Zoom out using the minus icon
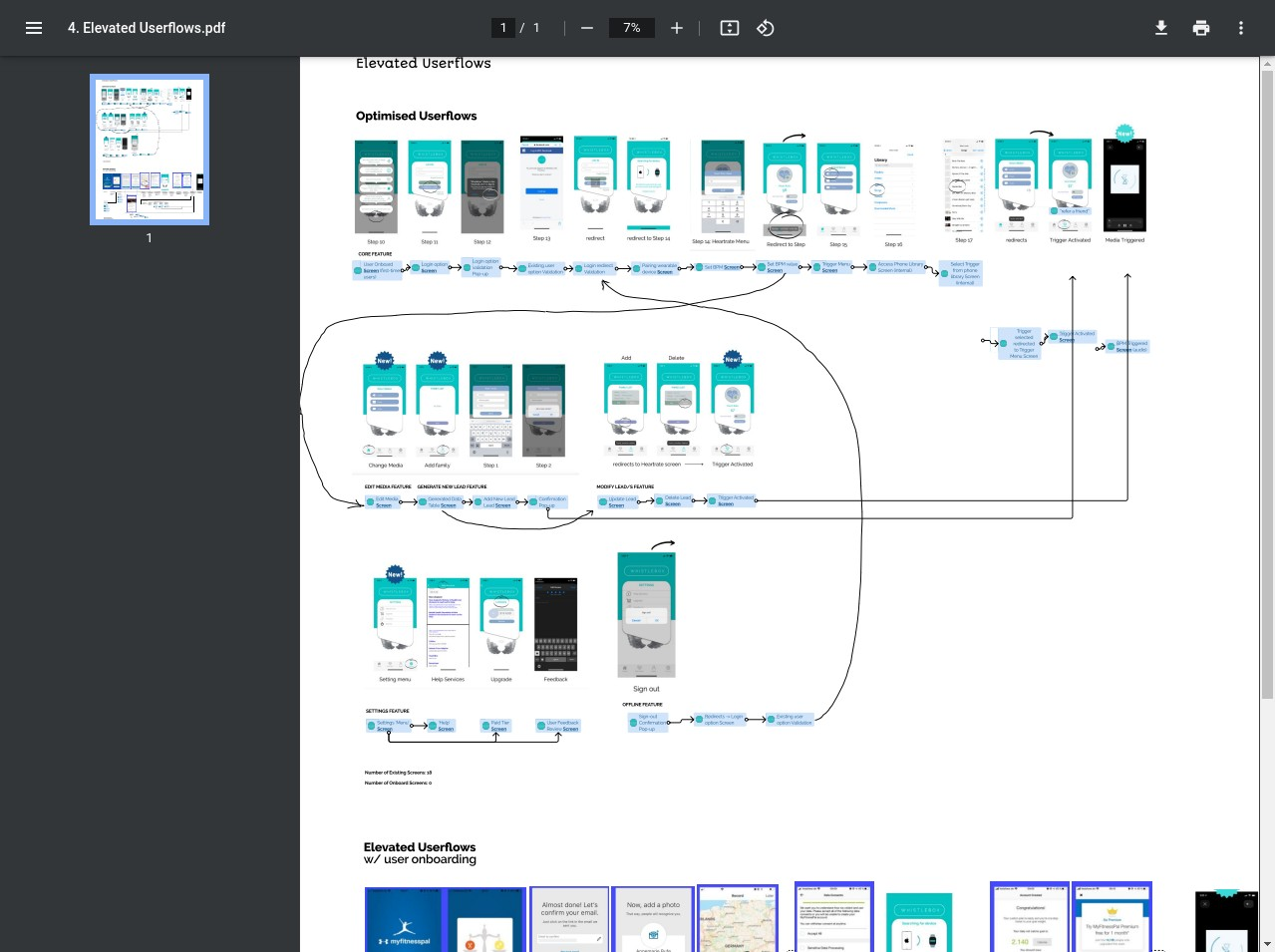 (587, 28)
